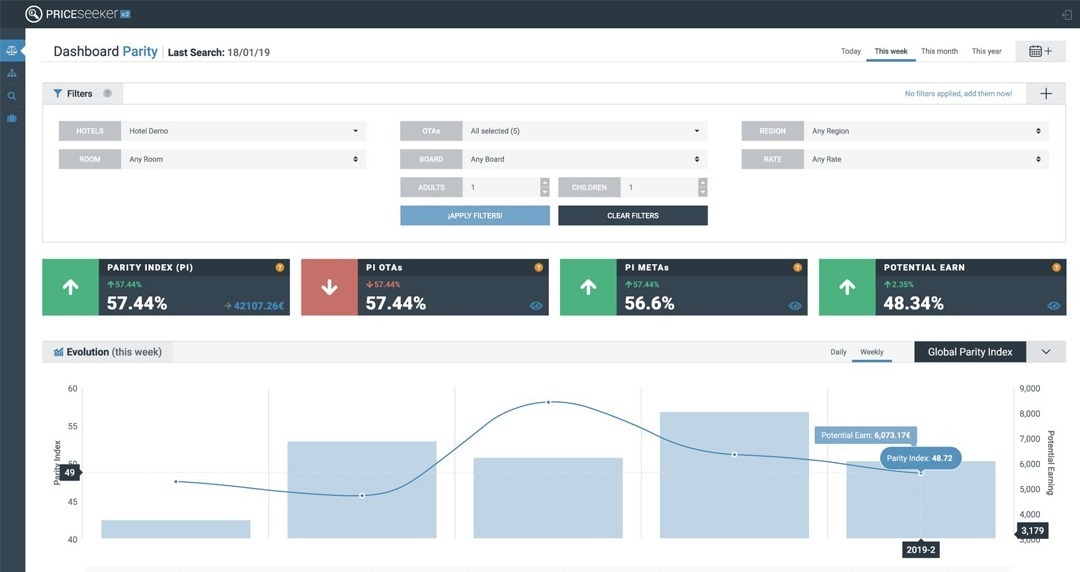Open the OTAs dropdown All selected (5)
The height and width of the screenshot is (572, 1080).
[x=585, y=131]
